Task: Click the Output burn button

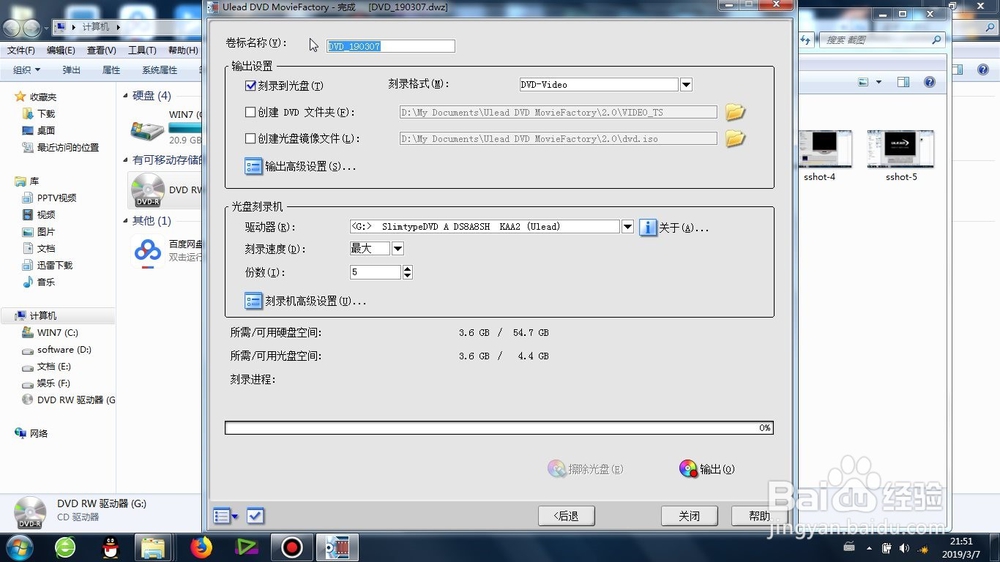Action: [x=707, y=469]
